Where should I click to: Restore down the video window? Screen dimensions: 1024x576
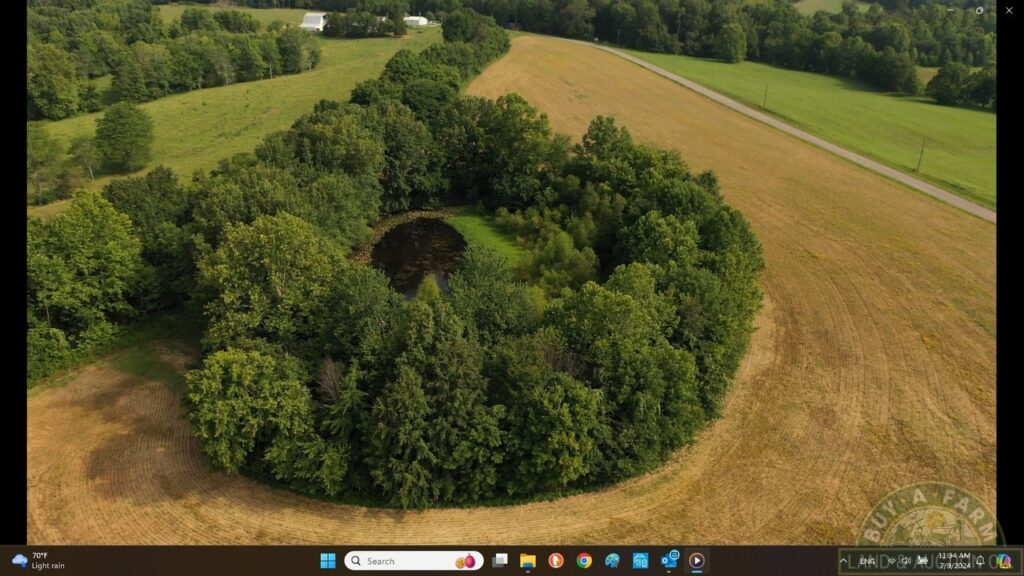click(x=979, y=10)
